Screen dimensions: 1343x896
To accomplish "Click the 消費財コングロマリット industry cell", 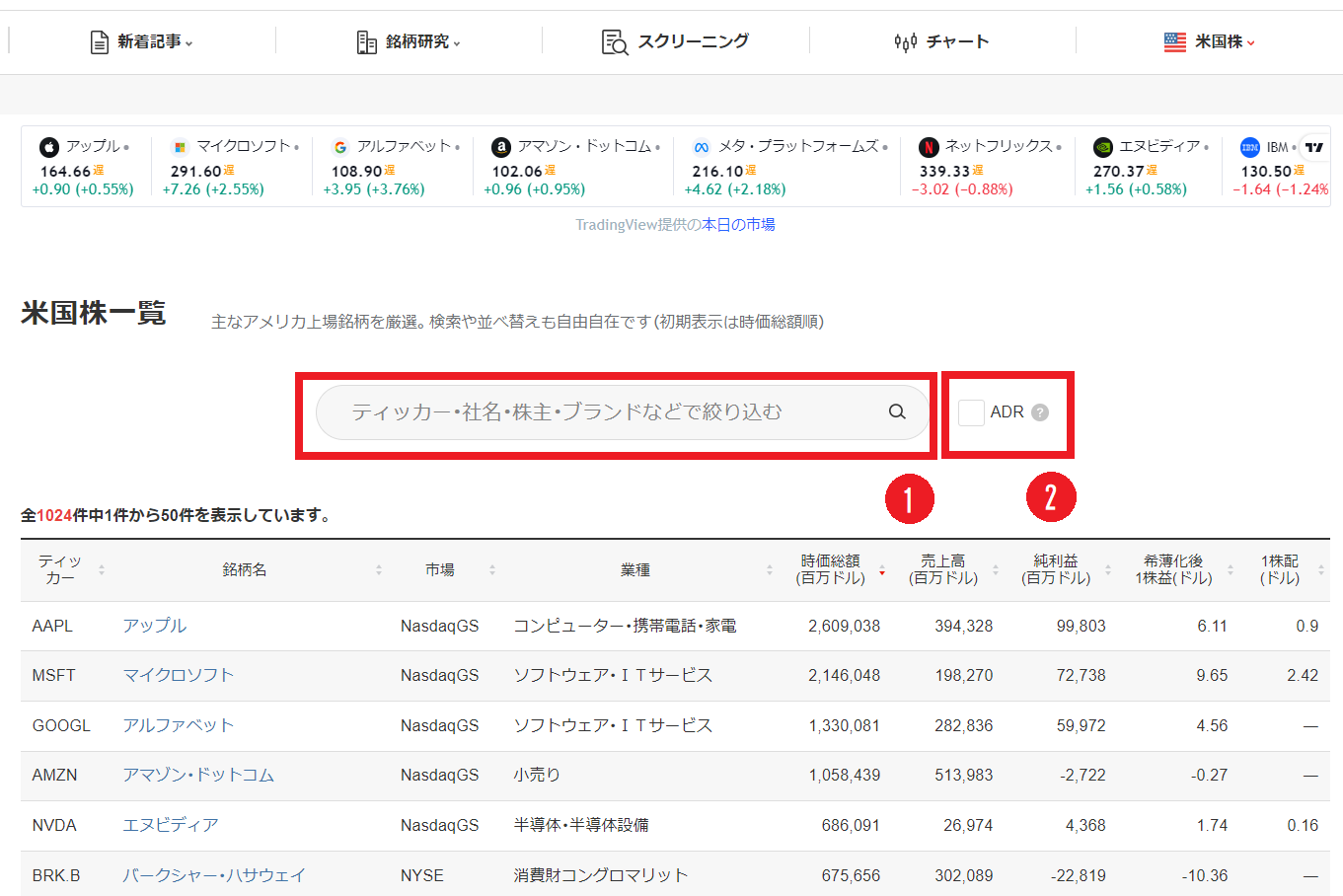I will 601,875.
